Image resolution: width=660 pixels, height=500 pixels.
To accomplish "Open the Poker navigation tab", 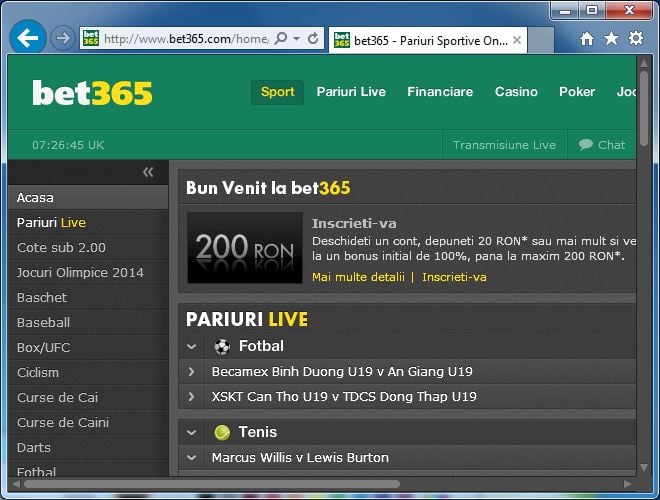I will (577, 92).
